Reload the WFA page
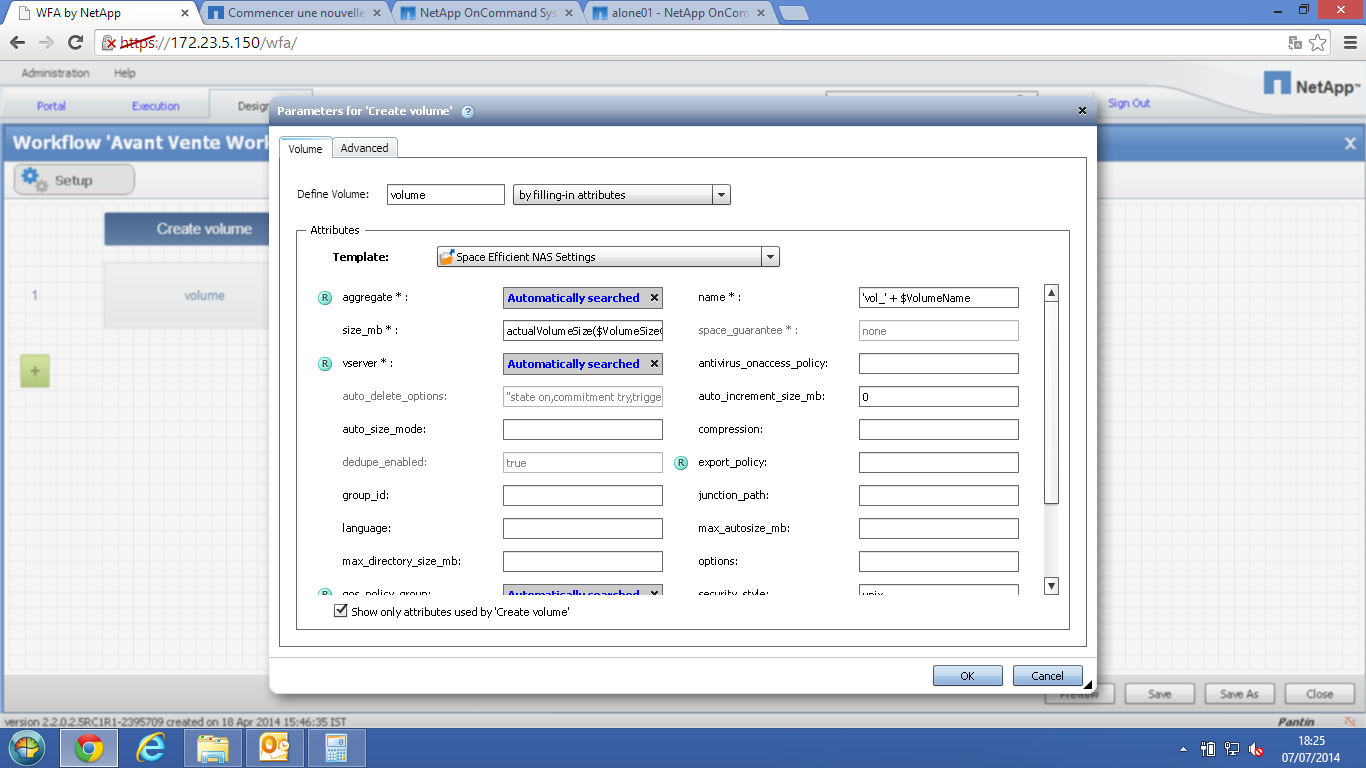1366x768 pixels. [x=75, y=43]
